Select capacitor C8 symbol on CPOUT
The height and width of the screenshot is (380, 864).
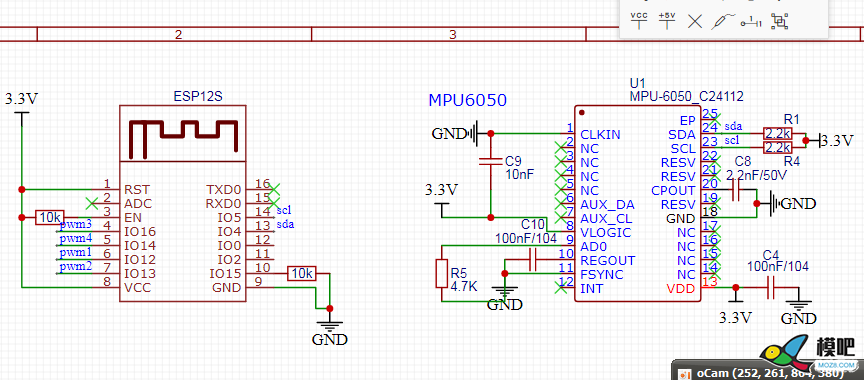click(735, 191)
